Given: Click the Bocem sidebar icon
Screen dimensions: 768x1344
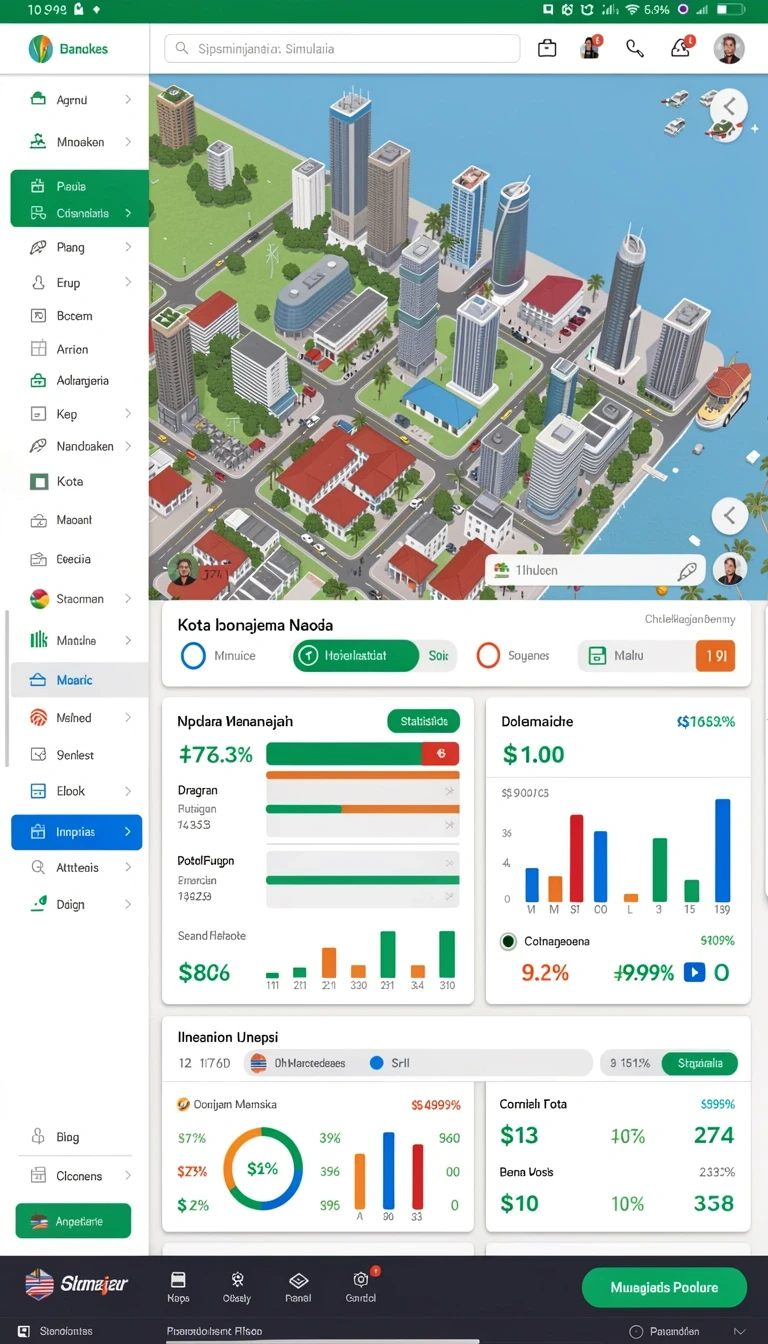Looking at the screenshot, I should click(x=38, y=316).
